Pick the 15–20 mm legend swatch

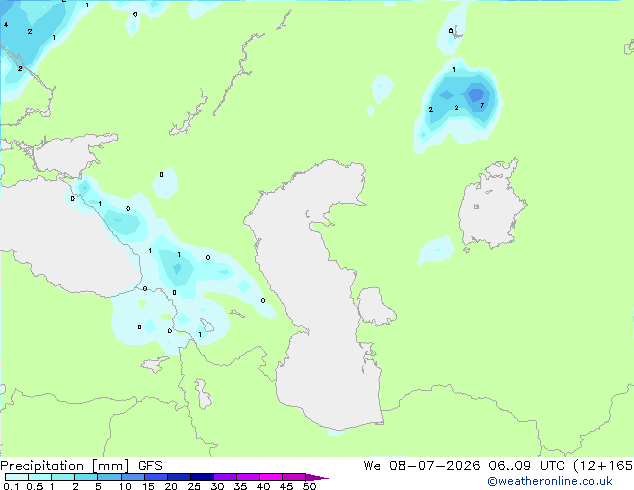[x=156, y=477]
